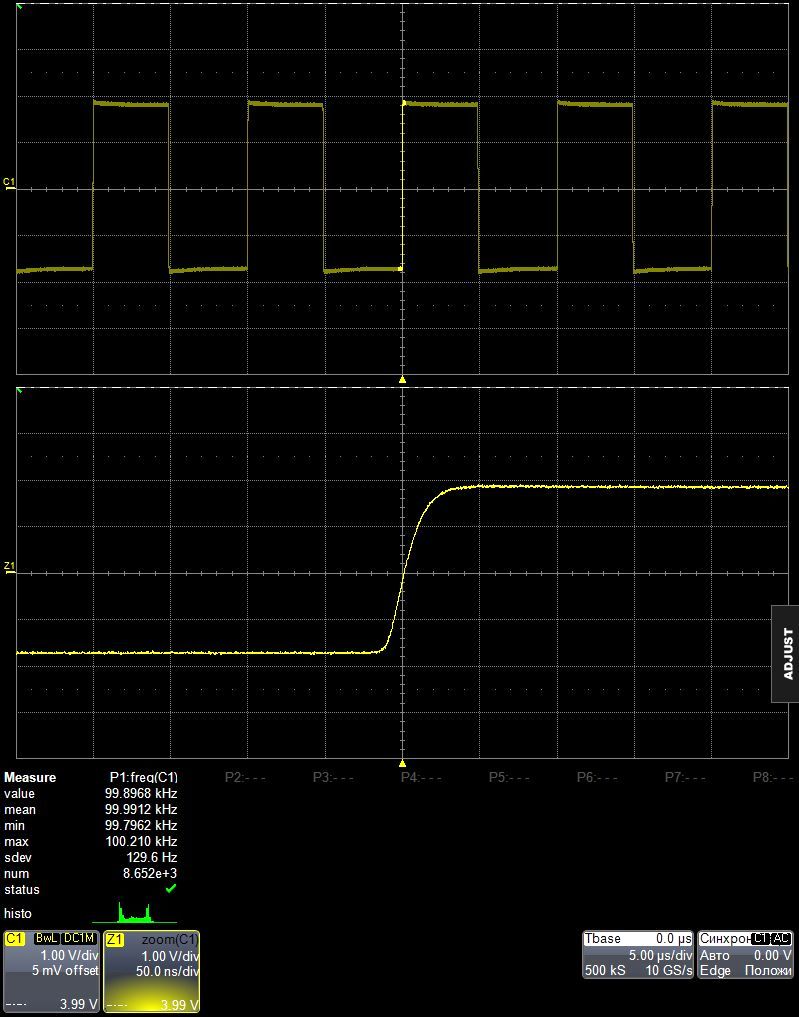The width and height of the screenshot is (799, 1017).
Task: Click the '10 GS/s' sample rate
Action: 669,970
